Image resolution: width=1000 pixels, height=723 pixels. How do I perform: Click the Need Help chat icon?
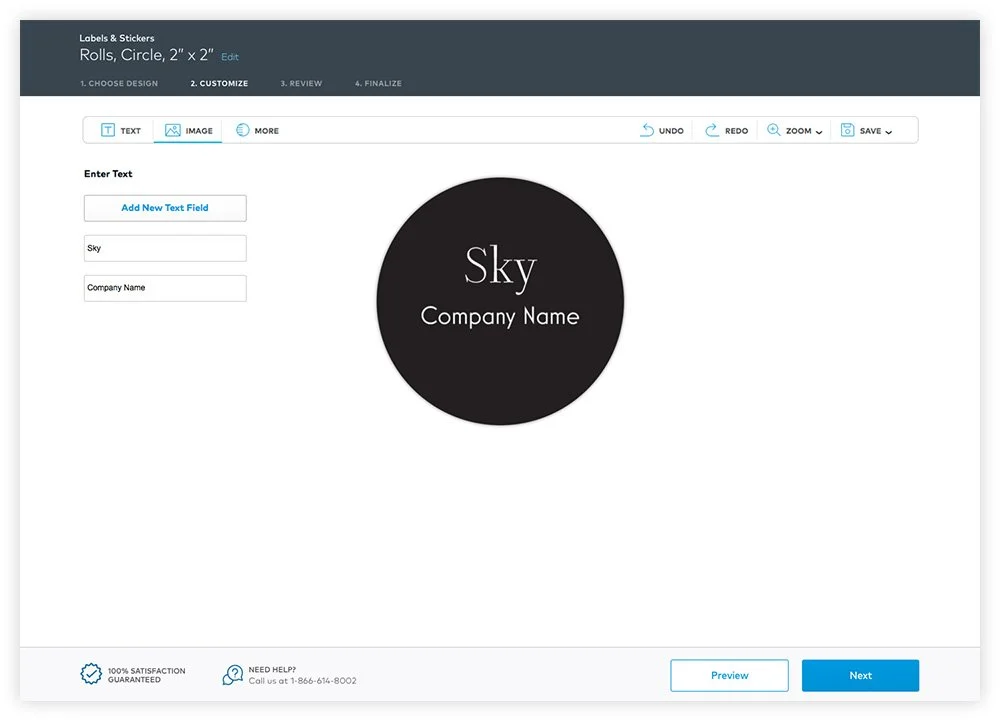(x=233, y=675)
